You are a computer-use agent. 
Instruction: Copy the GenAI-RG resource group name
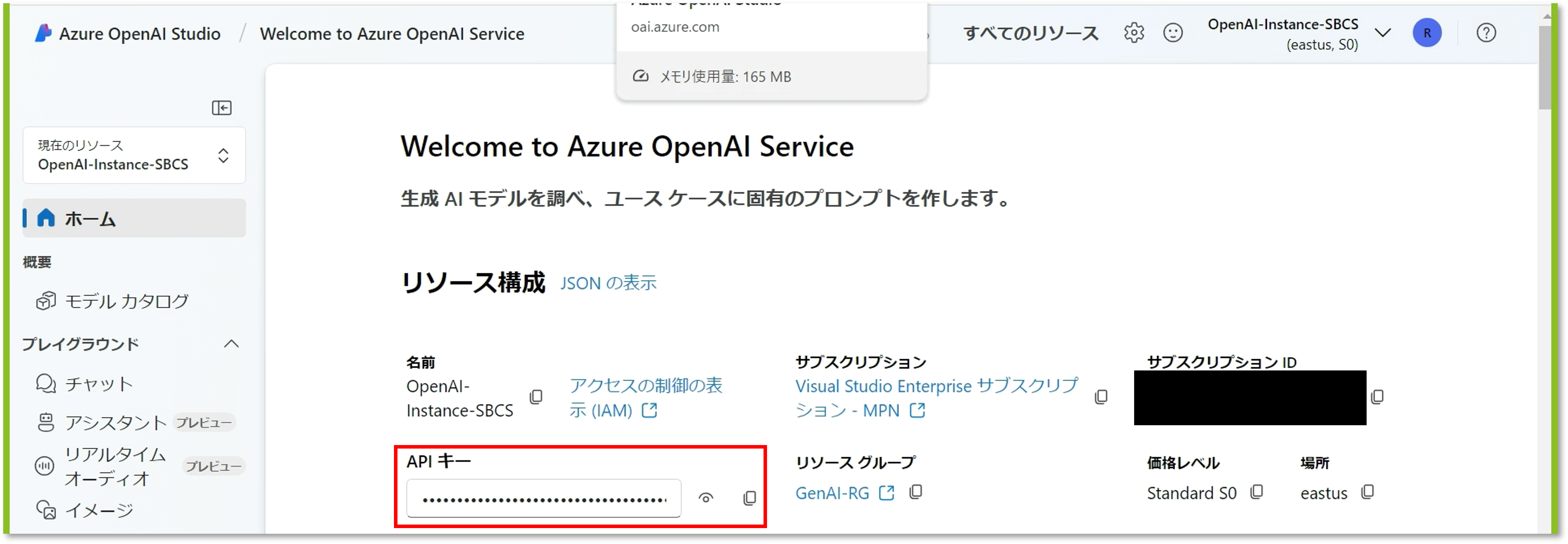tap(915, 492)
